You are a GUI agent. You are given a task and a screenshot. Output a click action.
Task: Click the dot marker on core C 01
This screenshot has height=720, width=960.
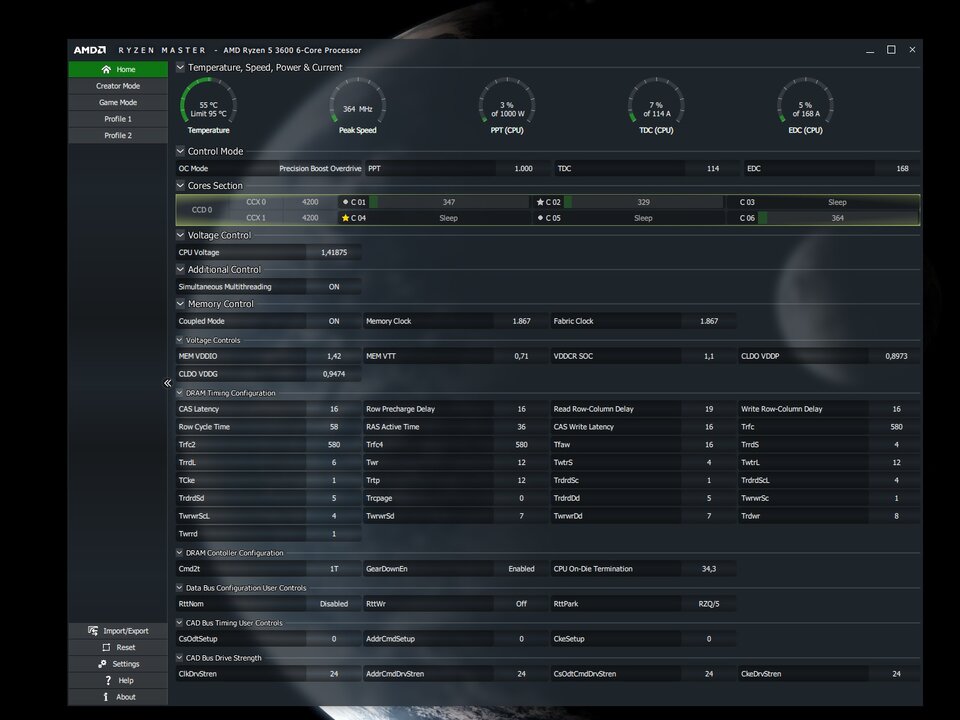[345, 202]
